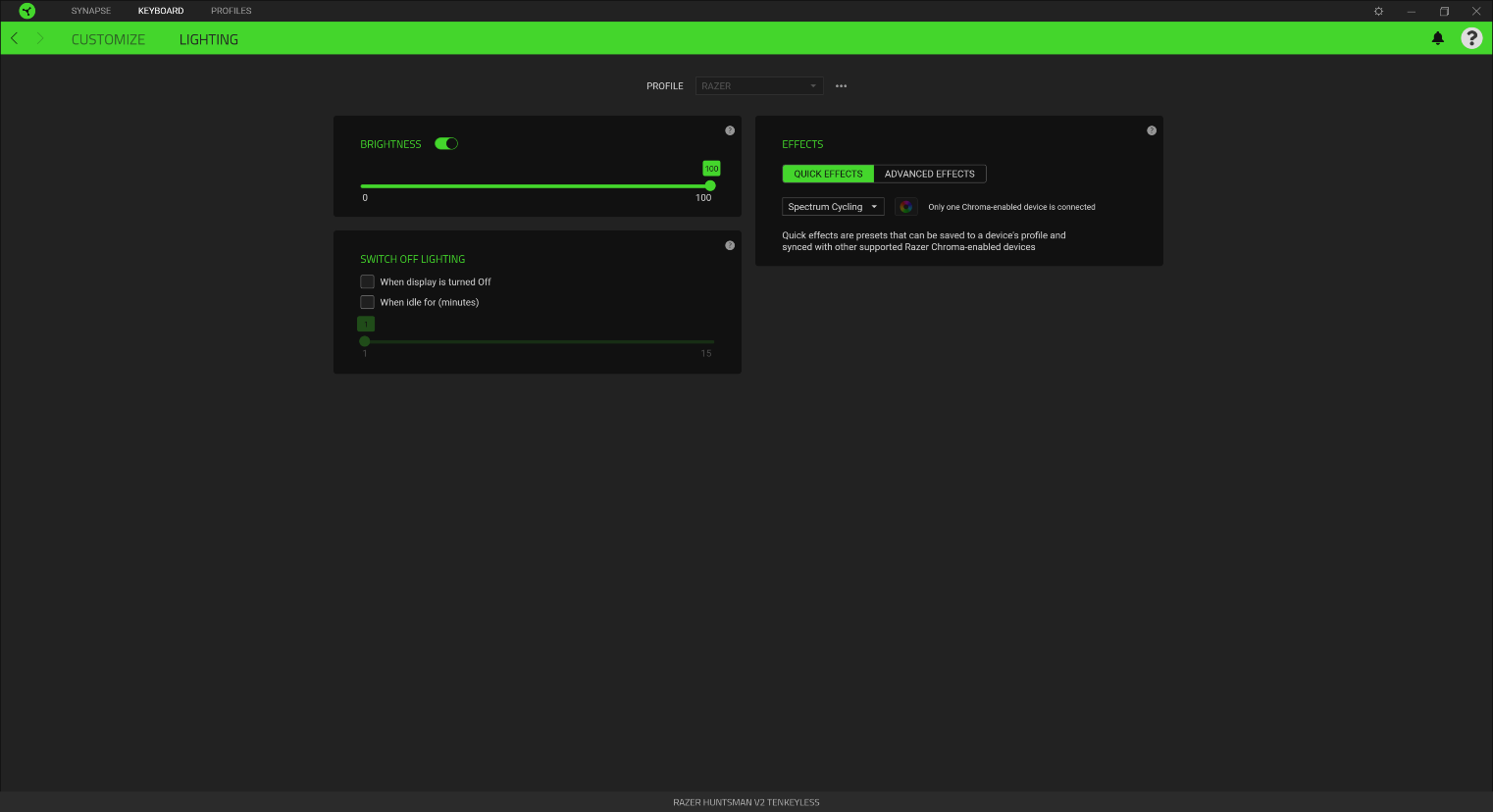This screenshot has width=1493, height=812.
Task: Open the Spectrum Cycling effect dropdown
Action: [833, 206]
